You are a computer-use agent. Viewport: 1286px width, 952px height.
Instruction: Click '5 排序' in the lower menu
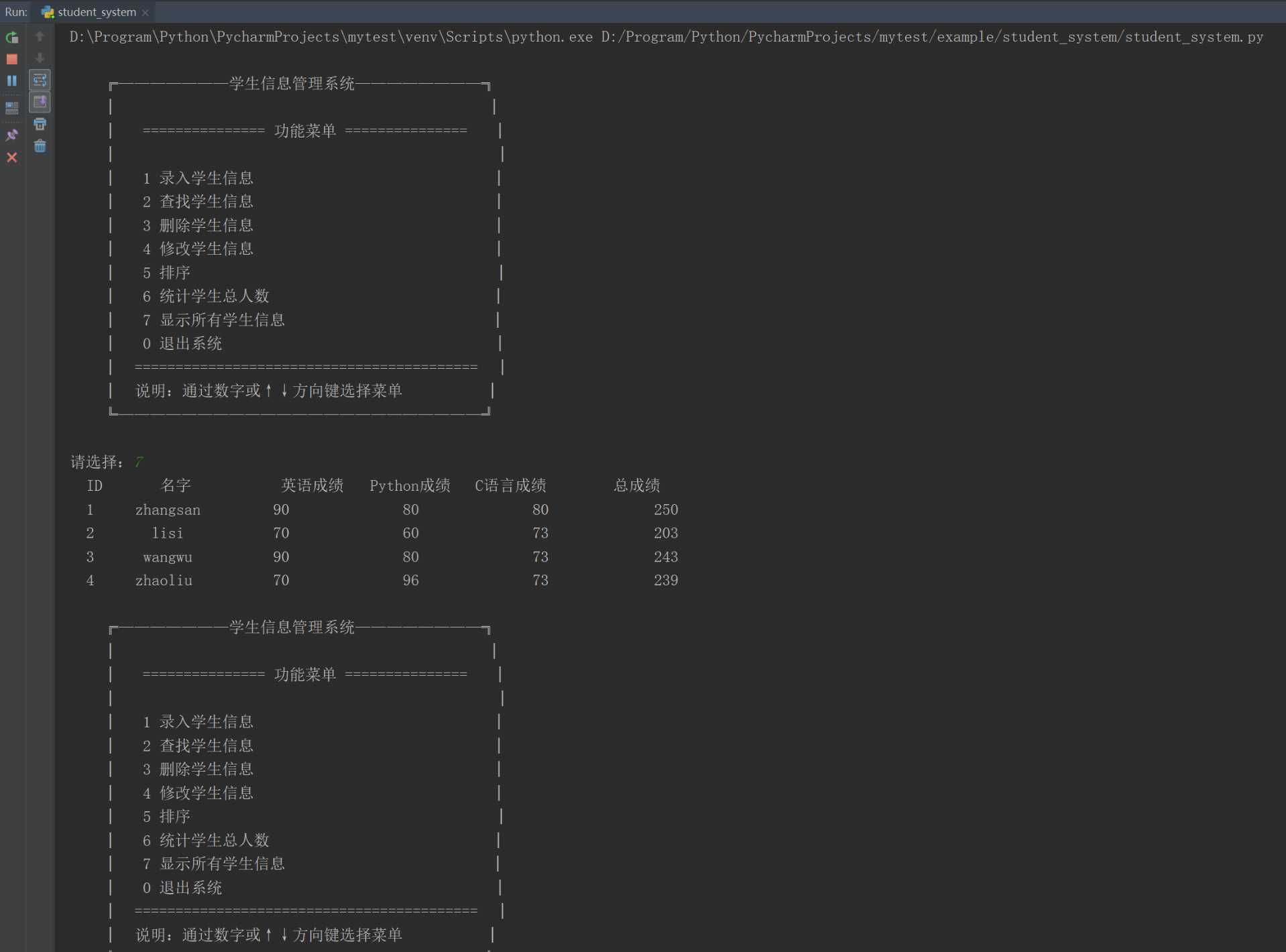(166, 817)
